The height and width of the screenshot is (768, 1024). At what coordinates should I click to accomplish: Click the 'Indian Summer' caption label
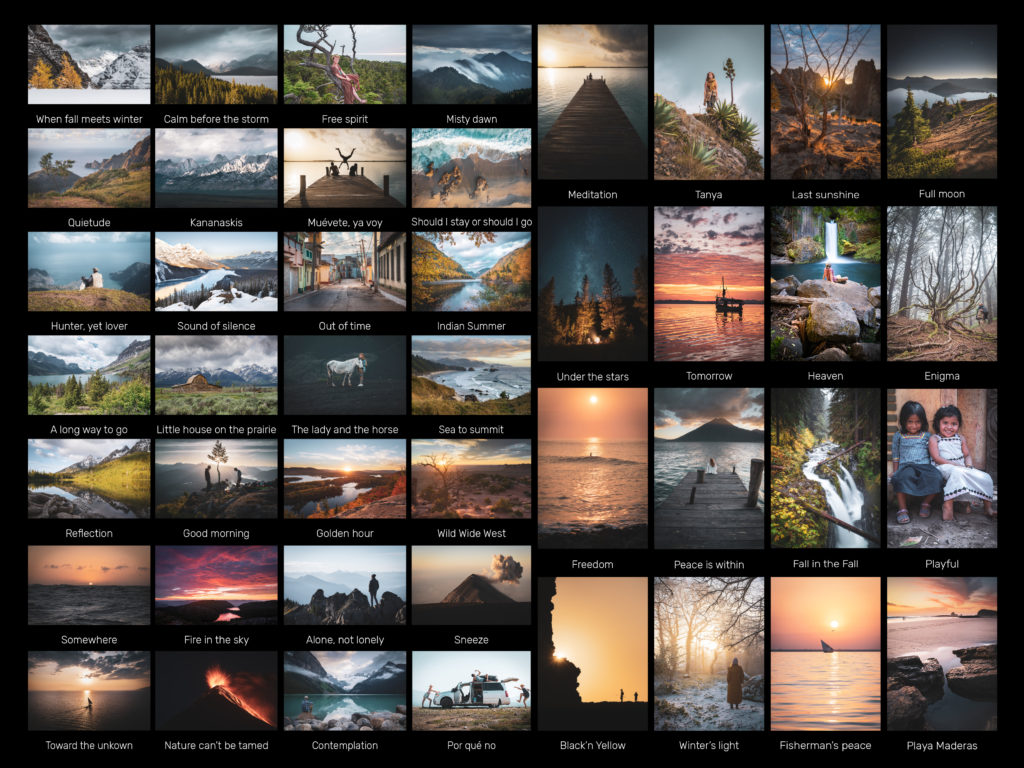click(x=472, y=326)
